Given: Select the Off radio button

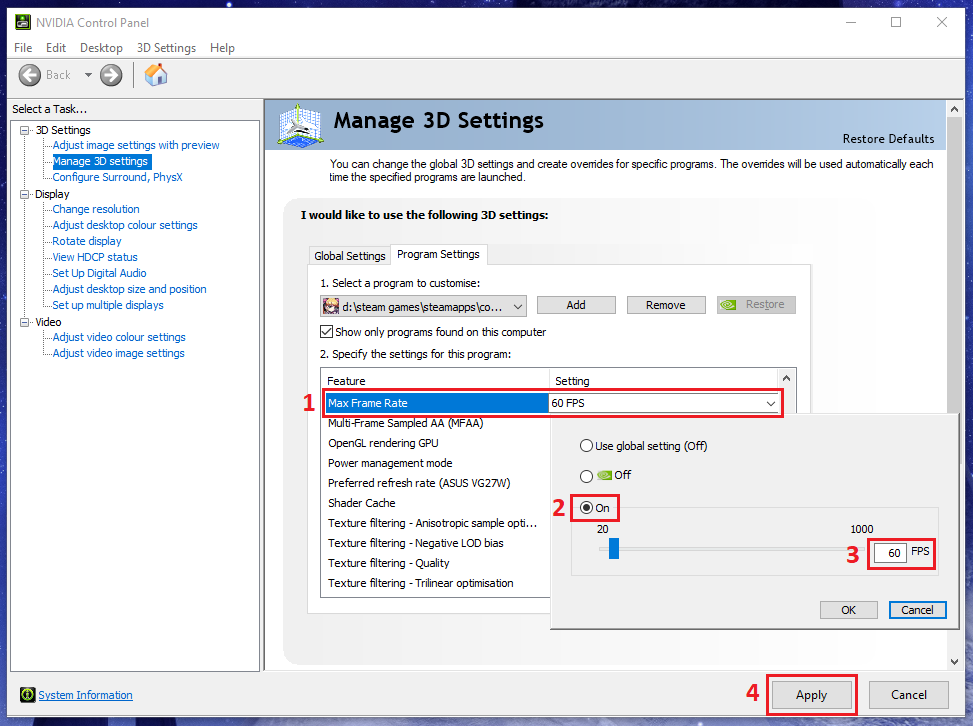Looking at the screenshot, I should click(x=586, y=475).
